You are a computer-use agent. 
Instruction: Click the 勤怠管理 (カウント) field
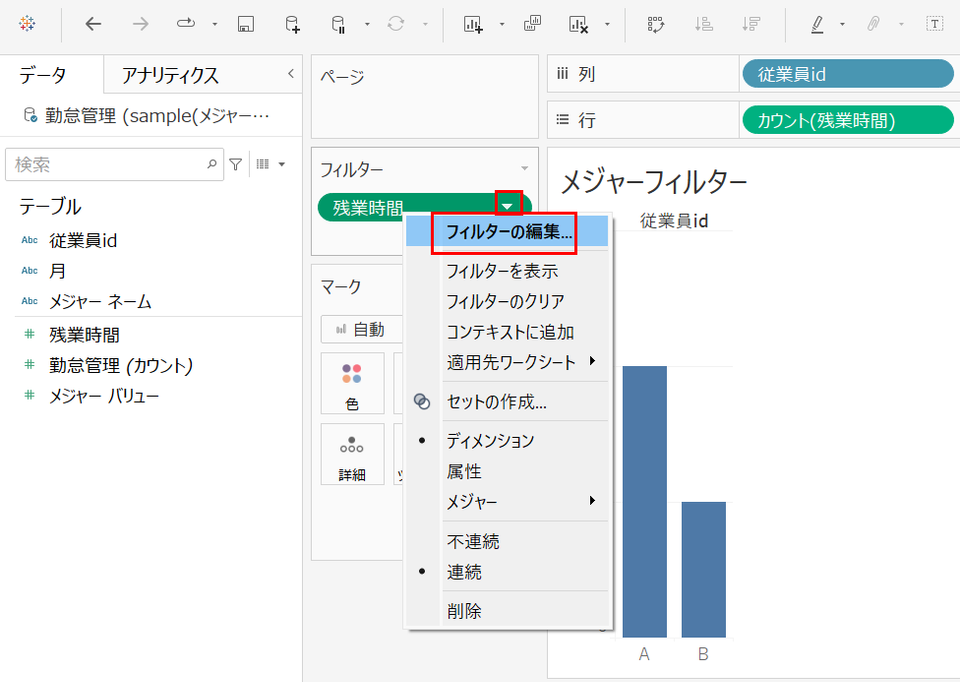tap(121, 365)
